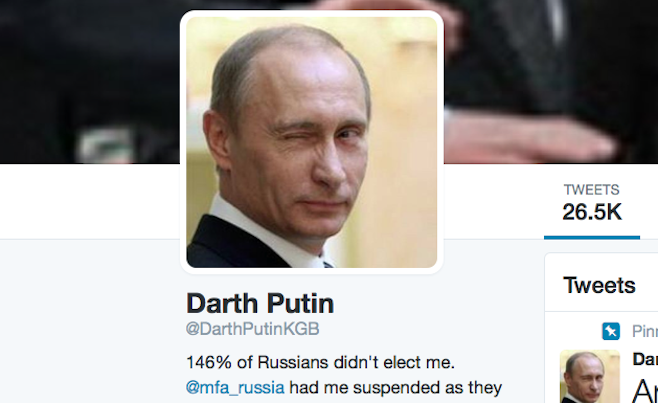658x403 pixels.
Task: Click bio text 'had me suspended as they'
Action: tap(396, 387)
